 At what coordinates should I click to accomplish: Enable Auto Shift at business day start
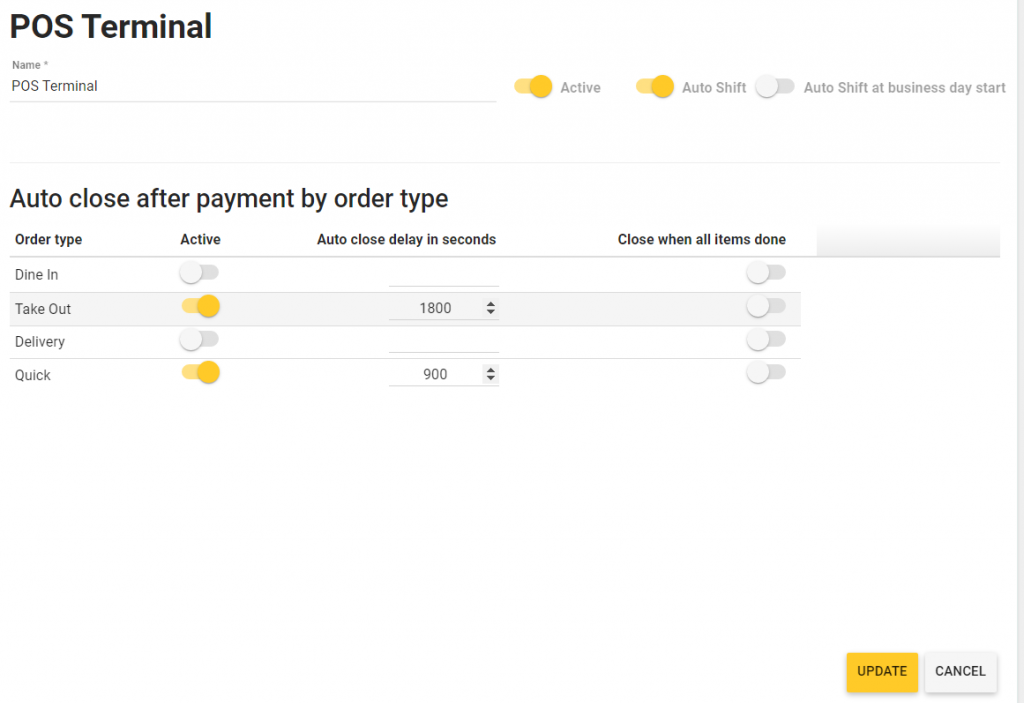[x=775, y=87]
